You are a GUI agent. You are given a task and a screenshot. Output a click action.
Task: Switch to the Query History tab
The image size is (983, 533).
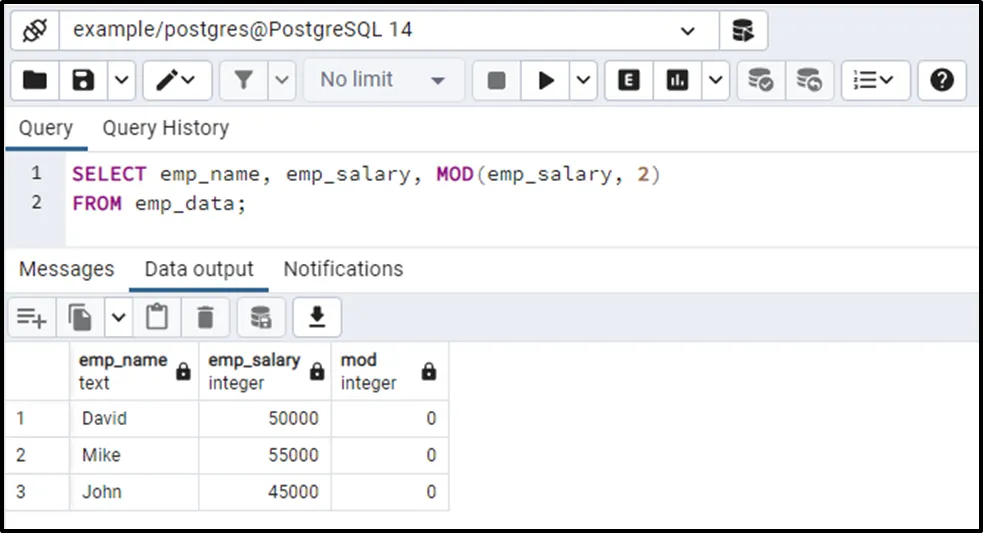coord(165,128)
